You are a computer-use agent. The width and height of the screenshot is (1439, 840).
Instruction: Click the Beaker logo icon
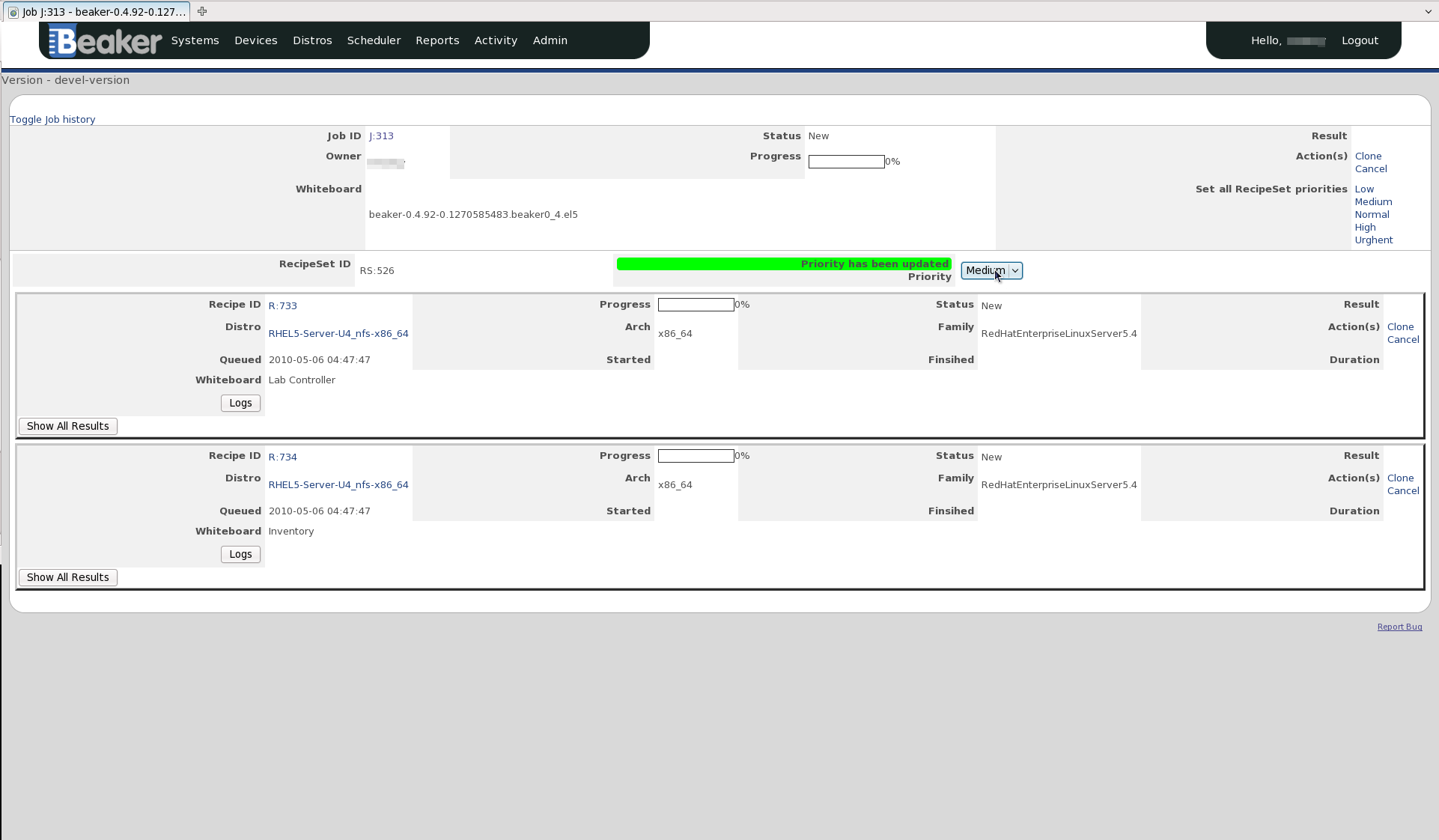click(x=105, y=40)
